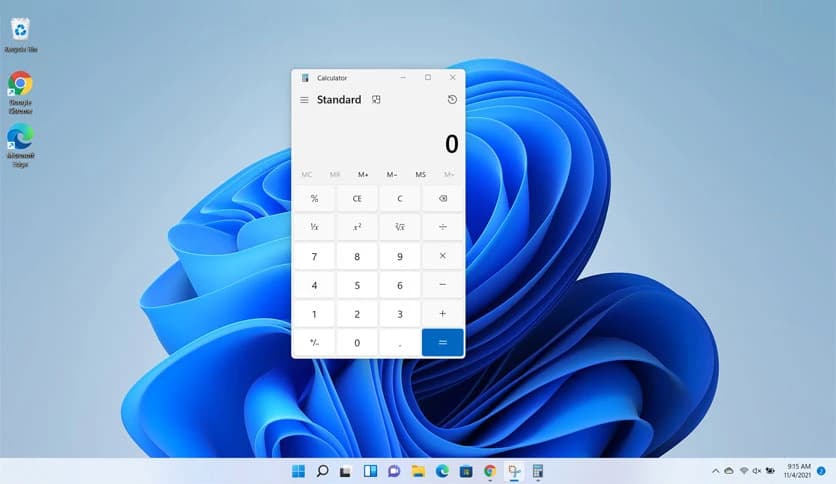Click the digit 3 key
This screenshot has height=484, width=836.
400,313
